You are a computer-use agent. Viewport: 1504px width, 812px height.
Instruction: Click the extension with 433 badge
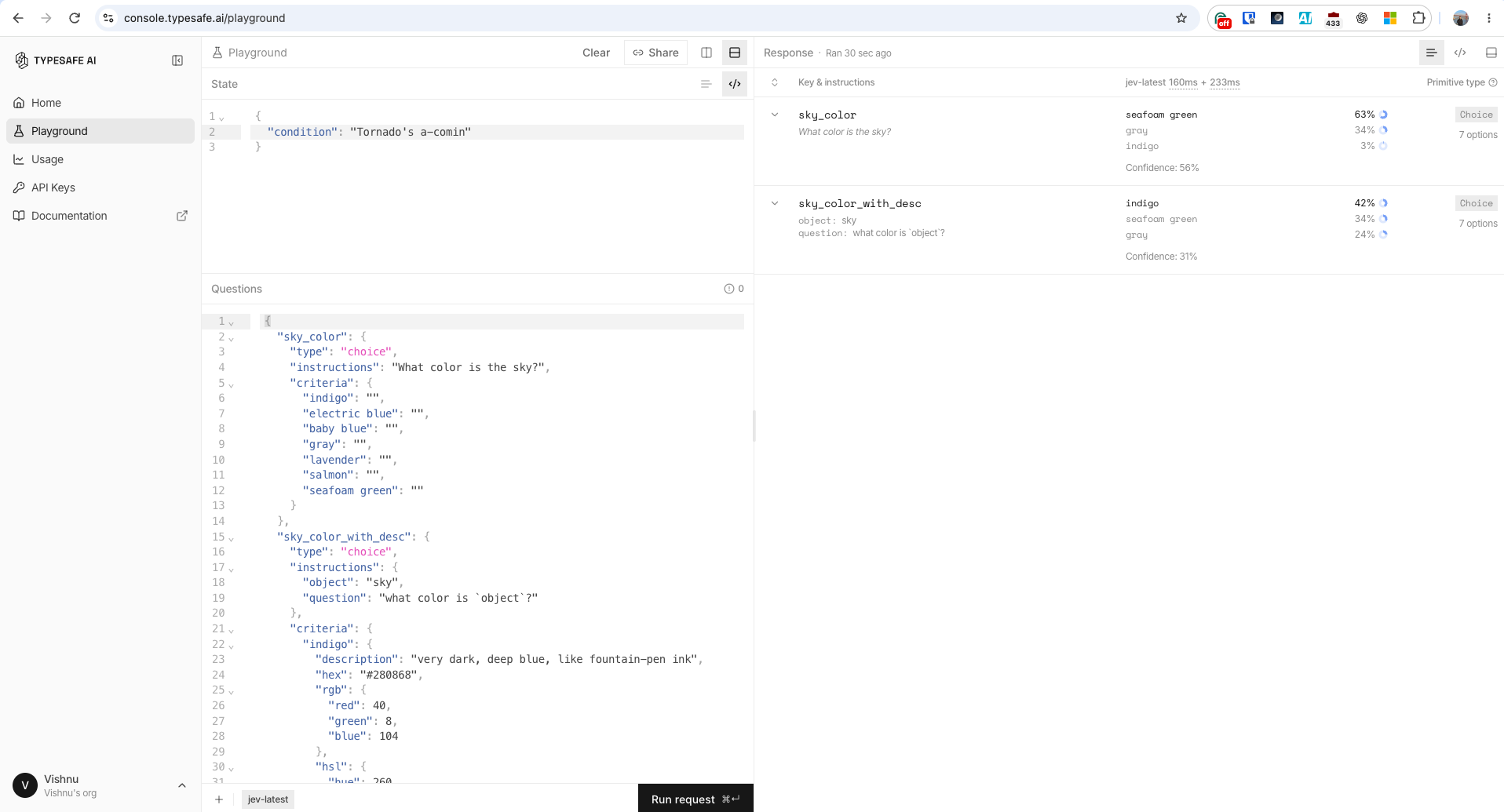1333,18
